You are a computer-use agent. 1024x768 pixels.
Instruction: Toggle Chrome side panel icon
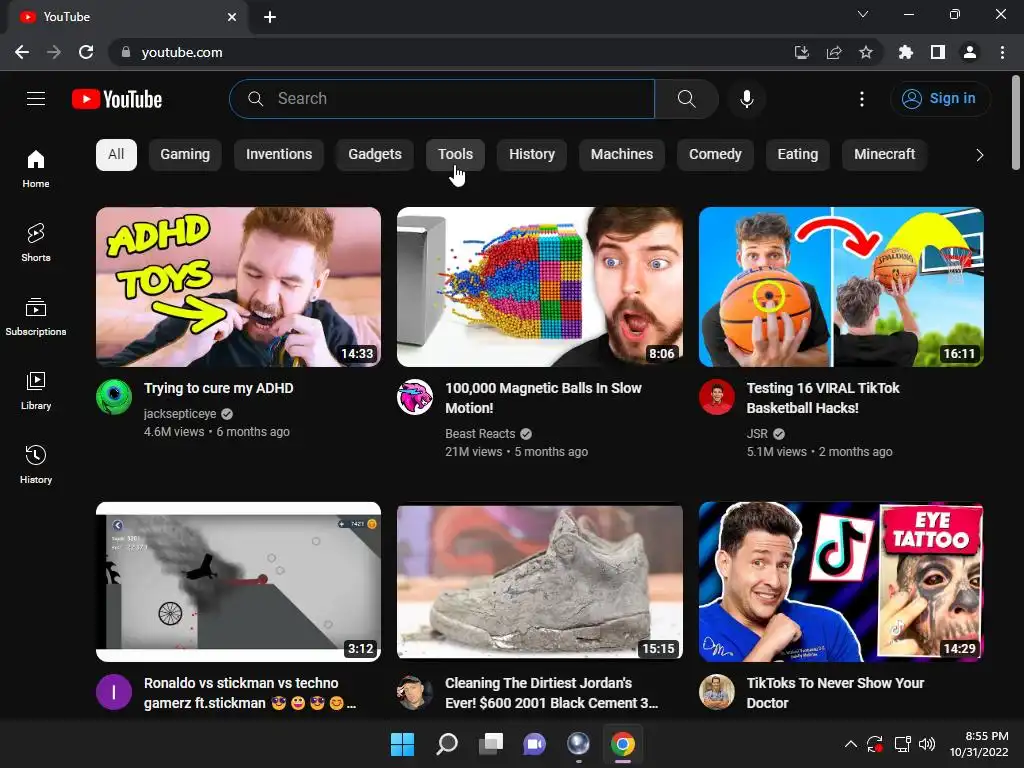pos(937,52)
